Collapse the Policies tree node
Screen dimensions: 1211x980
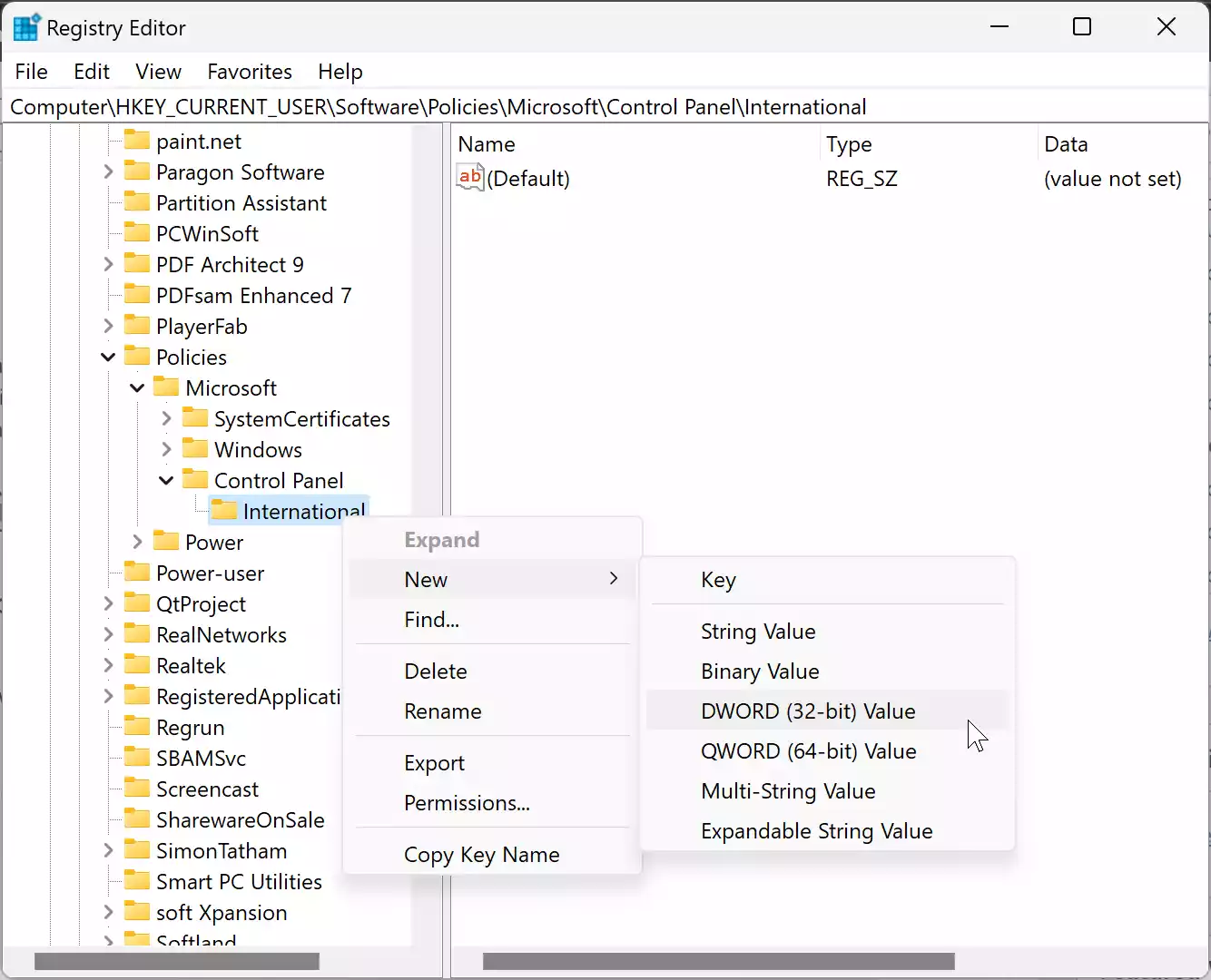point(108,357)
